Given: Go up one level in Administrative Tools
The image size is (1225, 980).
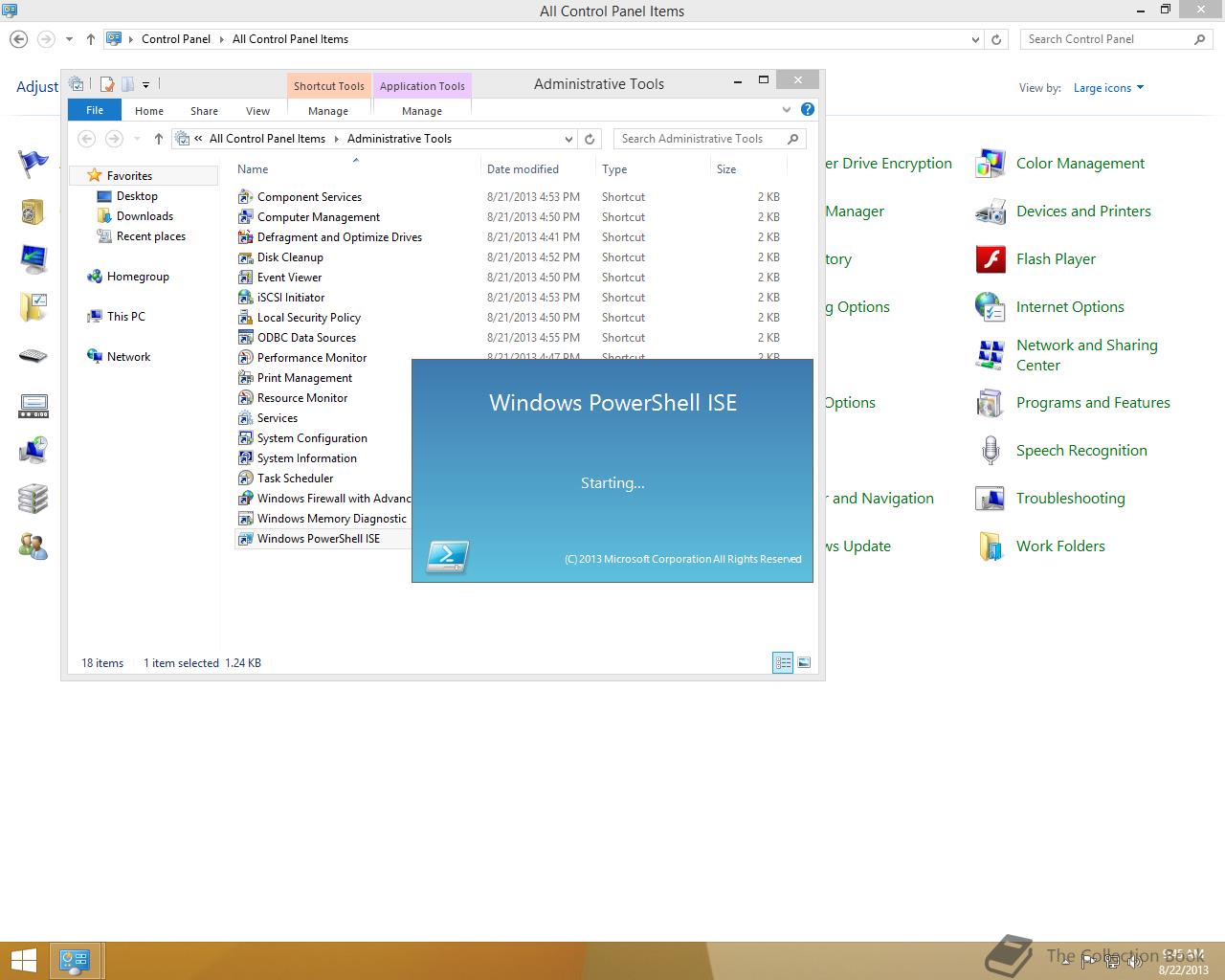Looking at the screenshot, I should coord(159,139).
